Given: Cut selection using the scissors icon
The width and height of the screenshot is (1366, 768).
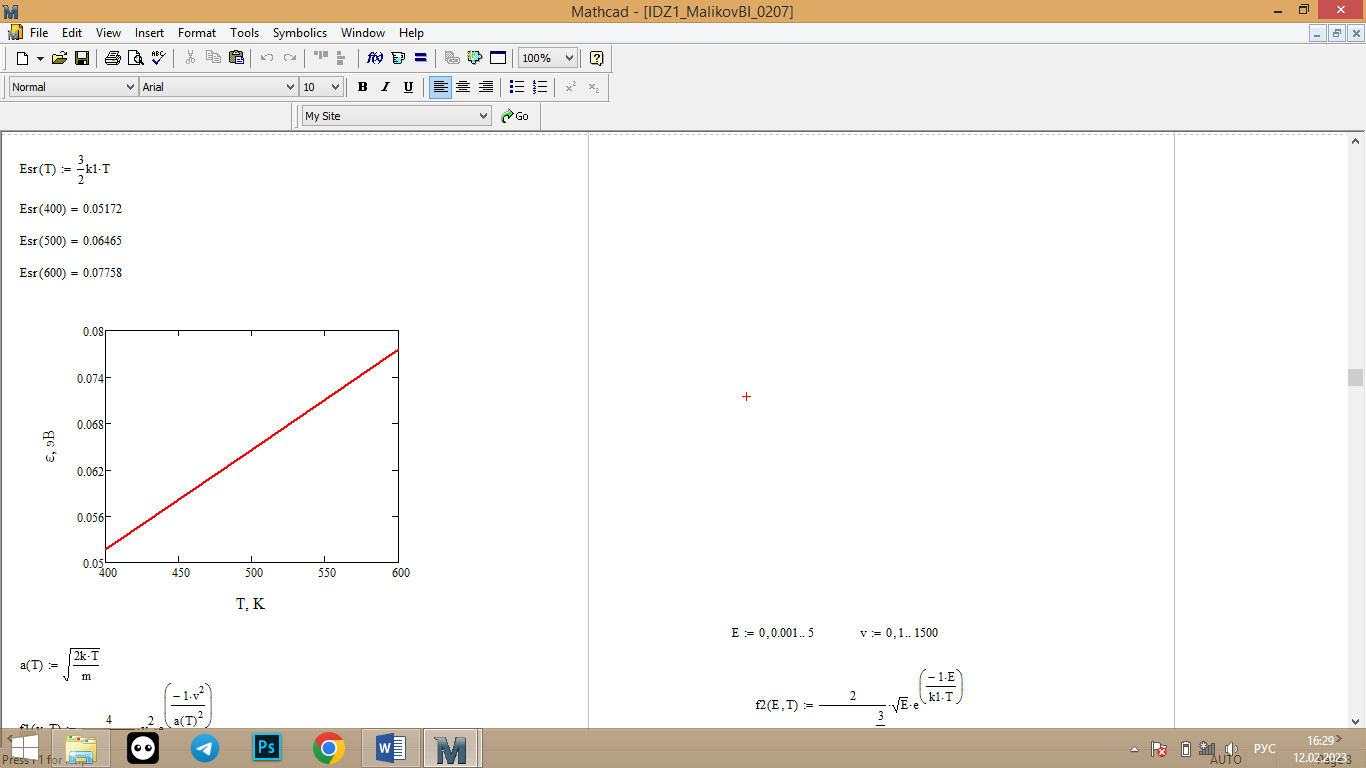Looking at the screenshot, I should click(190, 58).
